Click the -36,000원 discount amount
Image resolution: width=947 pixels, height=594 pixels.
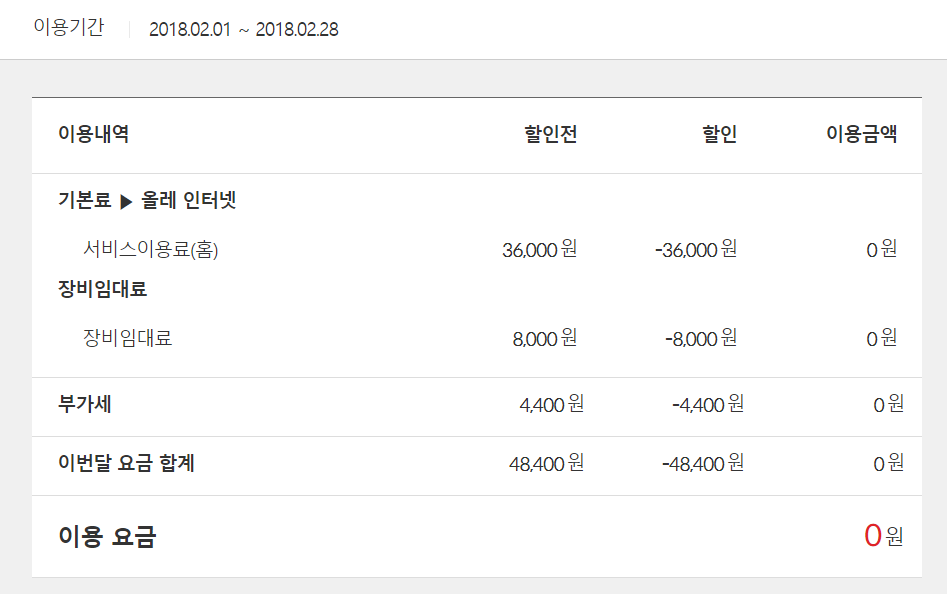tap(695, 249)
